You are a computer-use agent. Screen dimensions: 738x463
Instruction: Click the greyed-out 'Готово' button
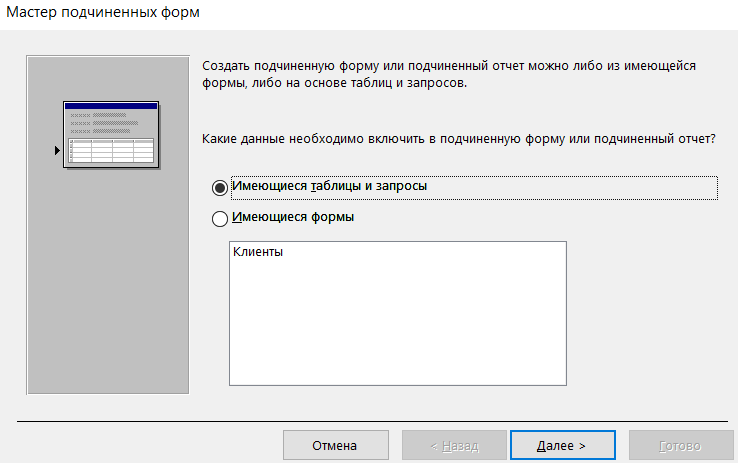pos(681,445)
